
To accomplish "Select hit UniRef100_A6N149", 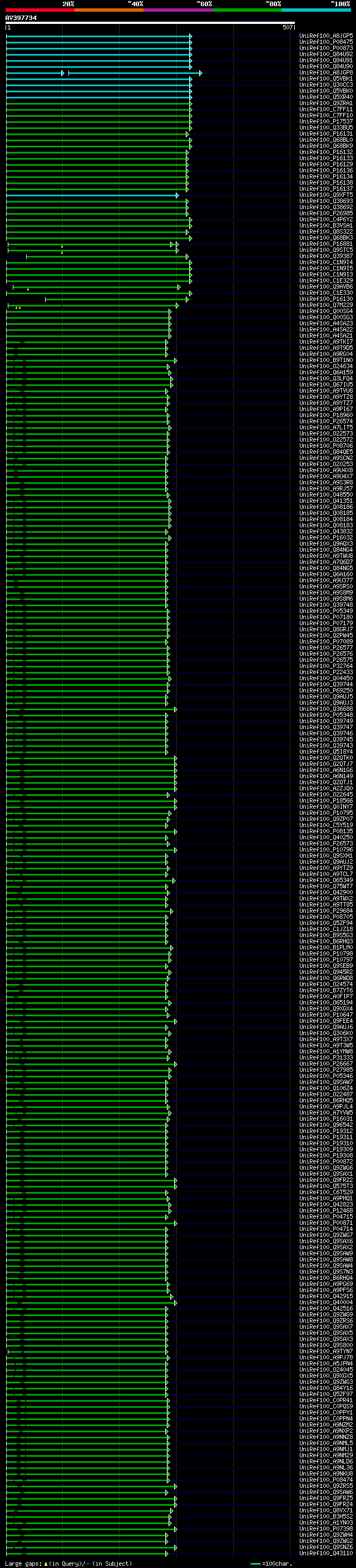I will coord(325,776).
